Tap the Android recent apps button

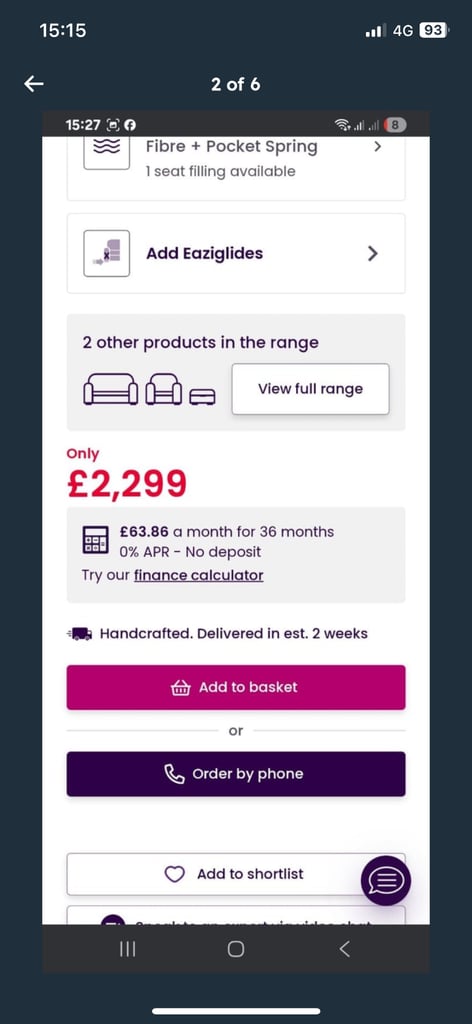point(128,949)
